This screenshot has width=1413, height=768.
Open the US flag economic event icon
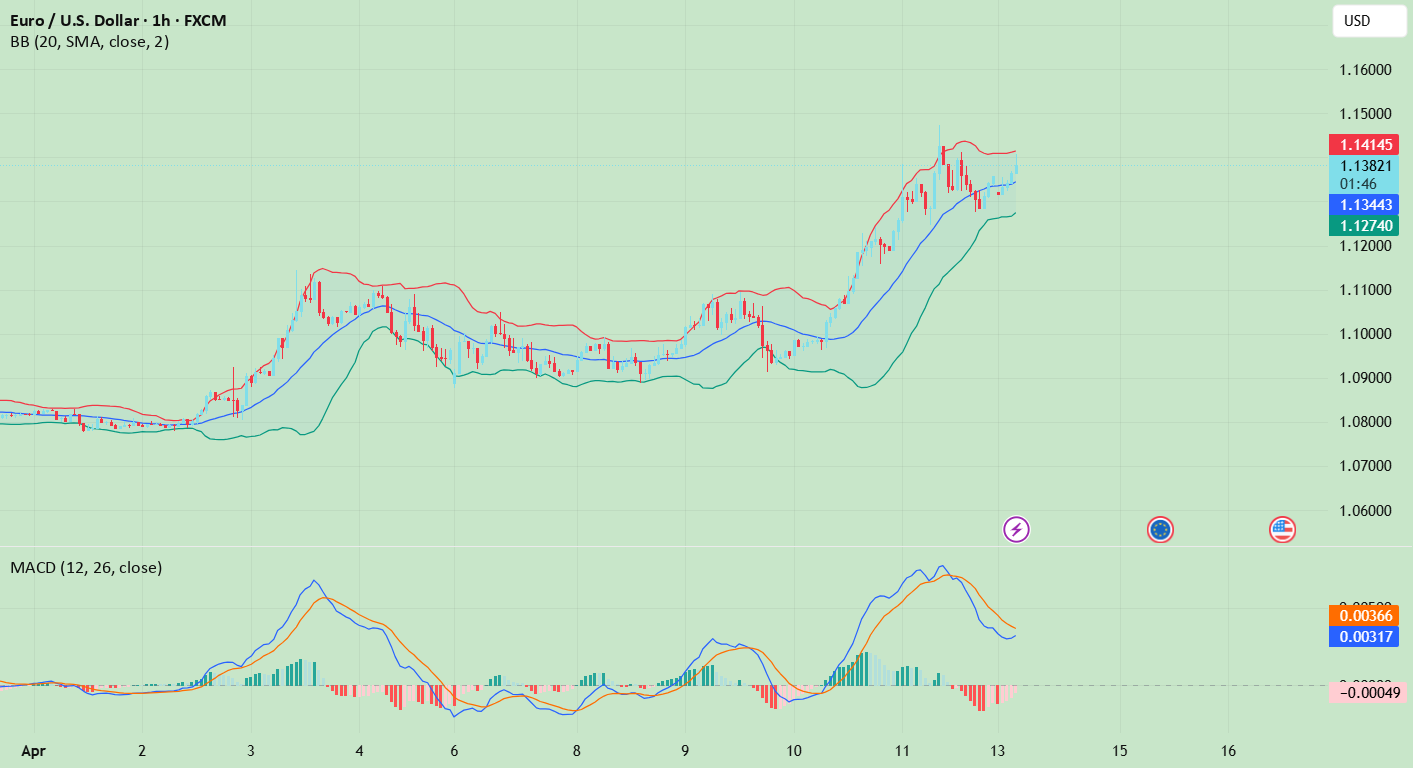[x=1283, y=529]
